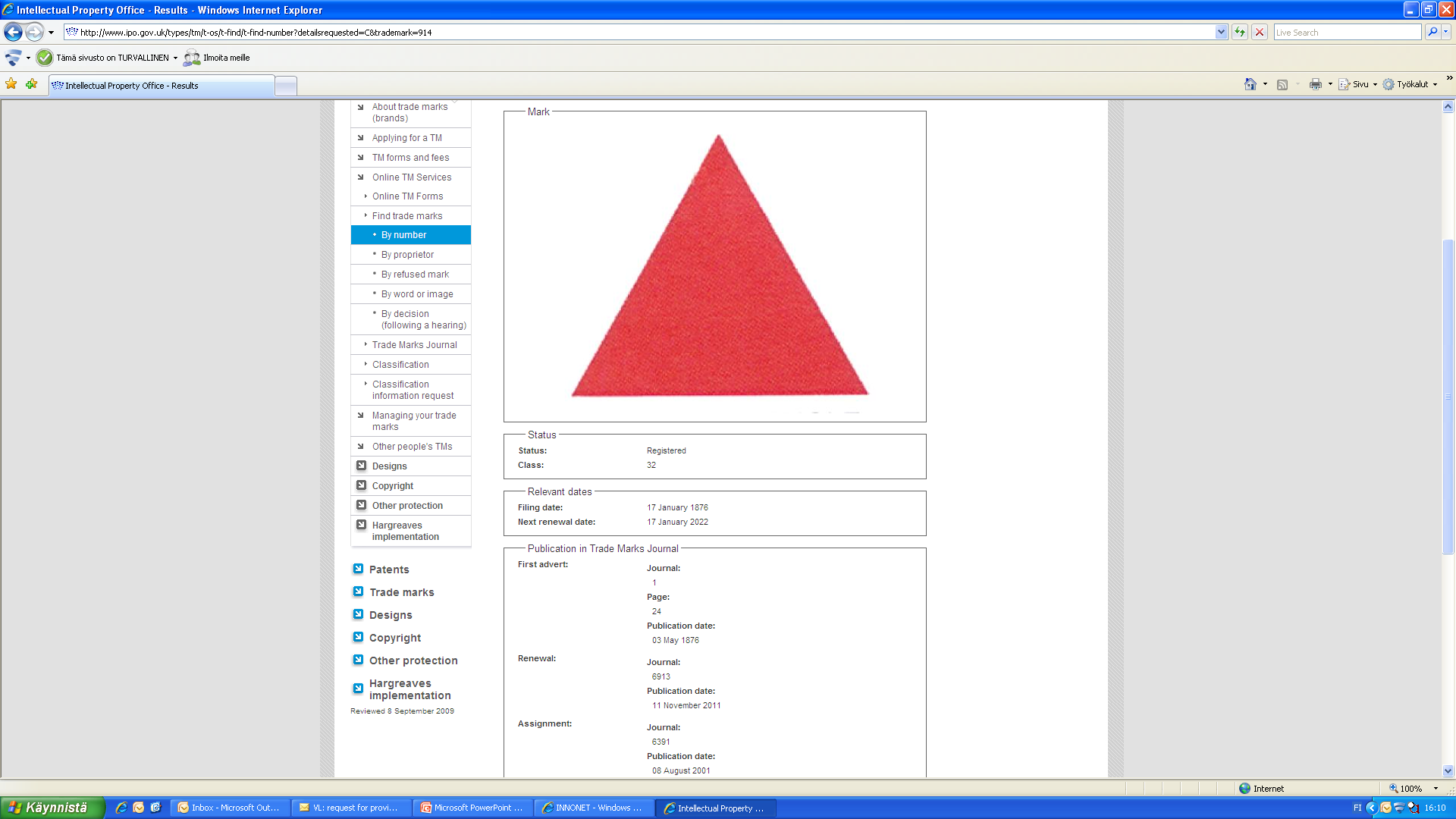
Task: Switch to 'Microsoft PowerPoint' taskbar window
Action: [x=473, y=808]
